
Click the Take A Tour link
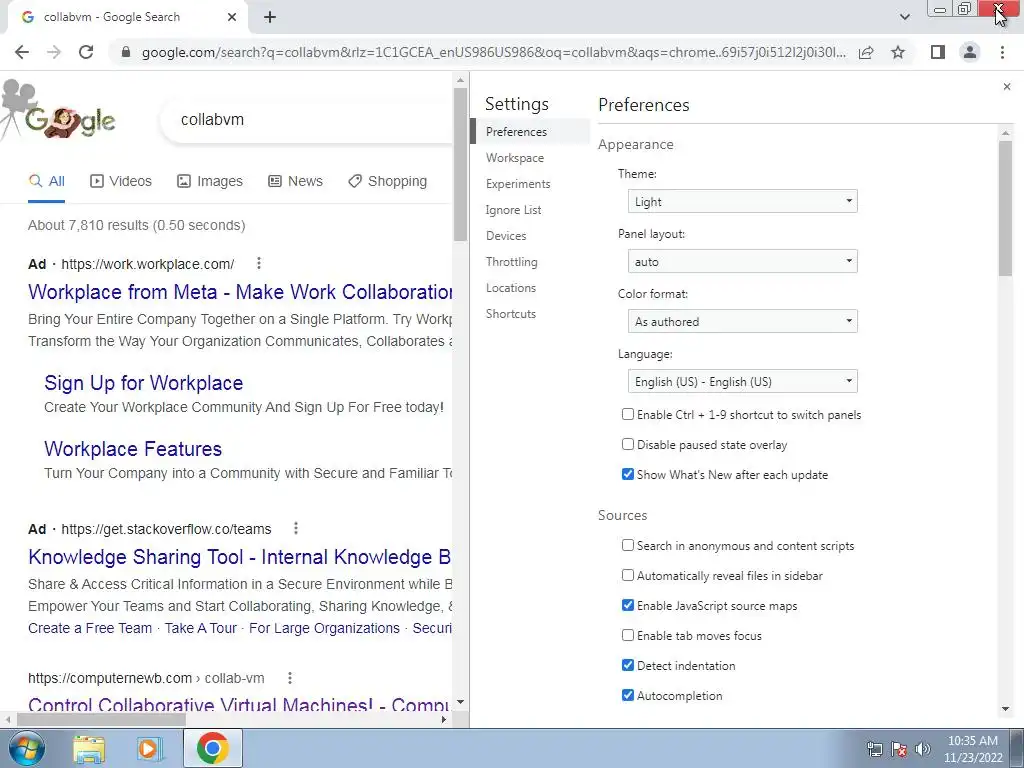[x=200, y=628]
